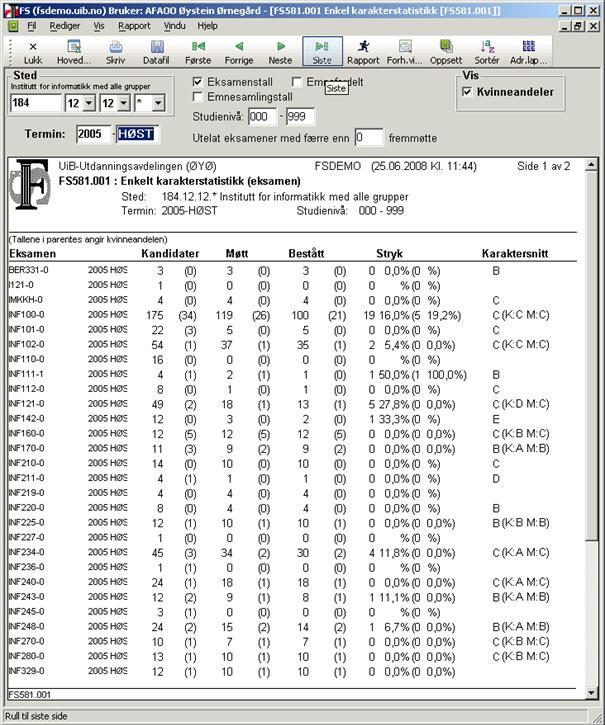
Task: Click the INF121-0 exam code
Action: coord(26,404)
